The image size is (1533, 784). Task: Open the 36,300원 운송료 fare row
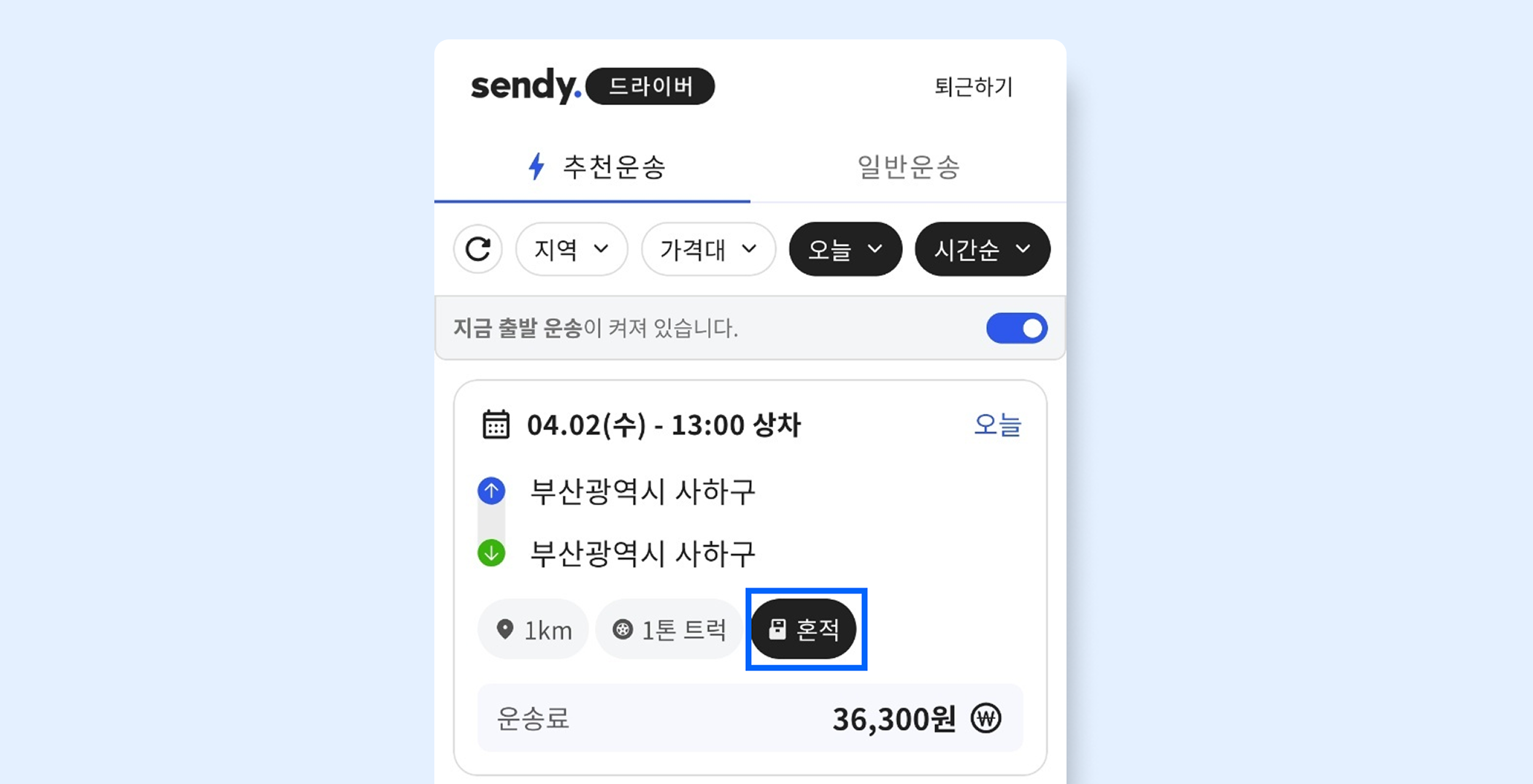click(x=750, y=718)
